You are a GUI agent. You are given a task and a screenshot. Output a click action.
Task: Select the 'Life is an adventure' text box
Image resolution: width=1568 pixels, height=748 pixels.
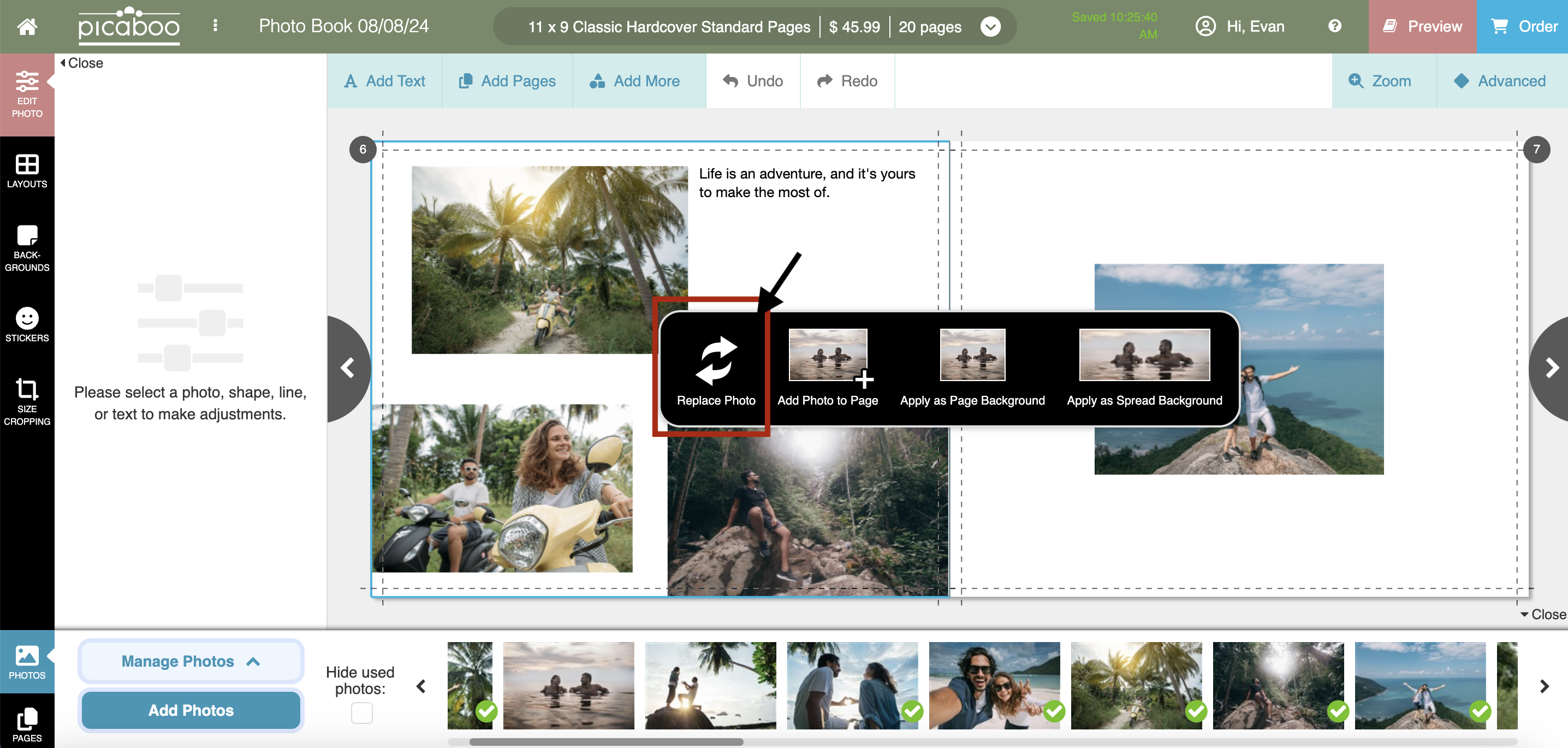pyautogui.click(x=807, y=182)
